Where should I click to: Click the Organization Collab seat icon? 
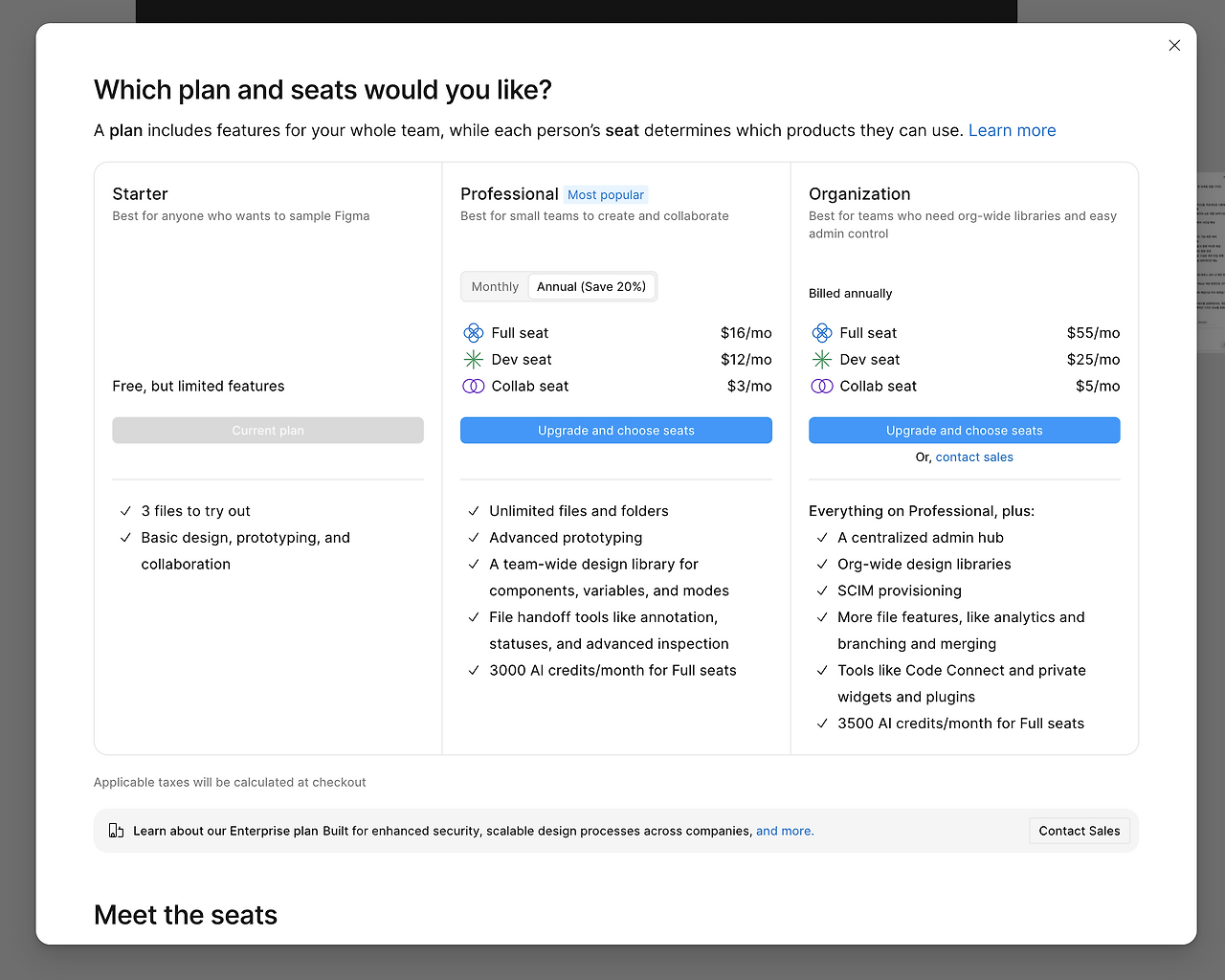[x=821, y=387]
